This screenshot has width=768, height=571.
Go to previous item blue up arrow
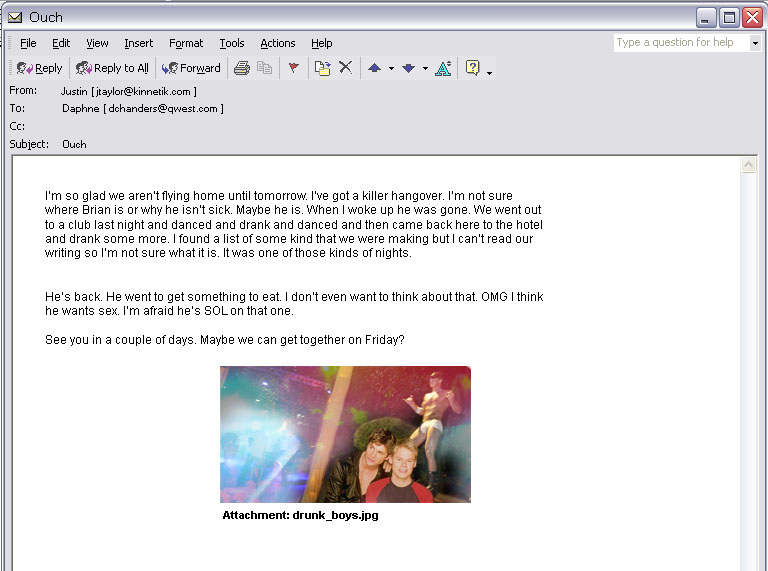[375, 68]
